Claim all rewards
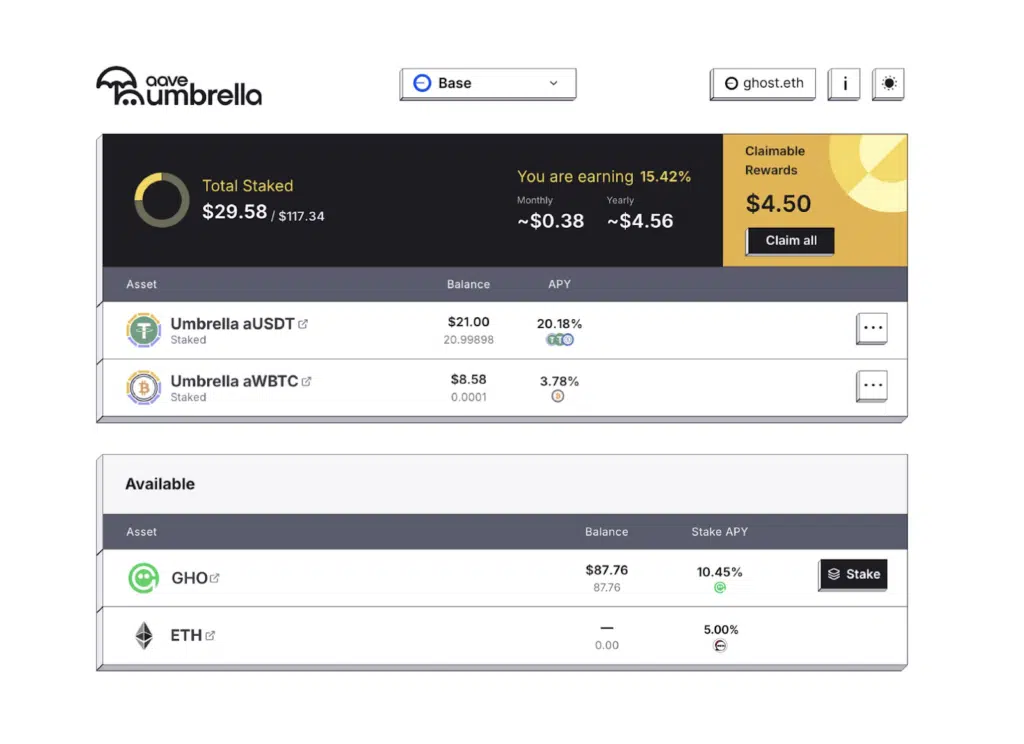 tap(790, 241)
